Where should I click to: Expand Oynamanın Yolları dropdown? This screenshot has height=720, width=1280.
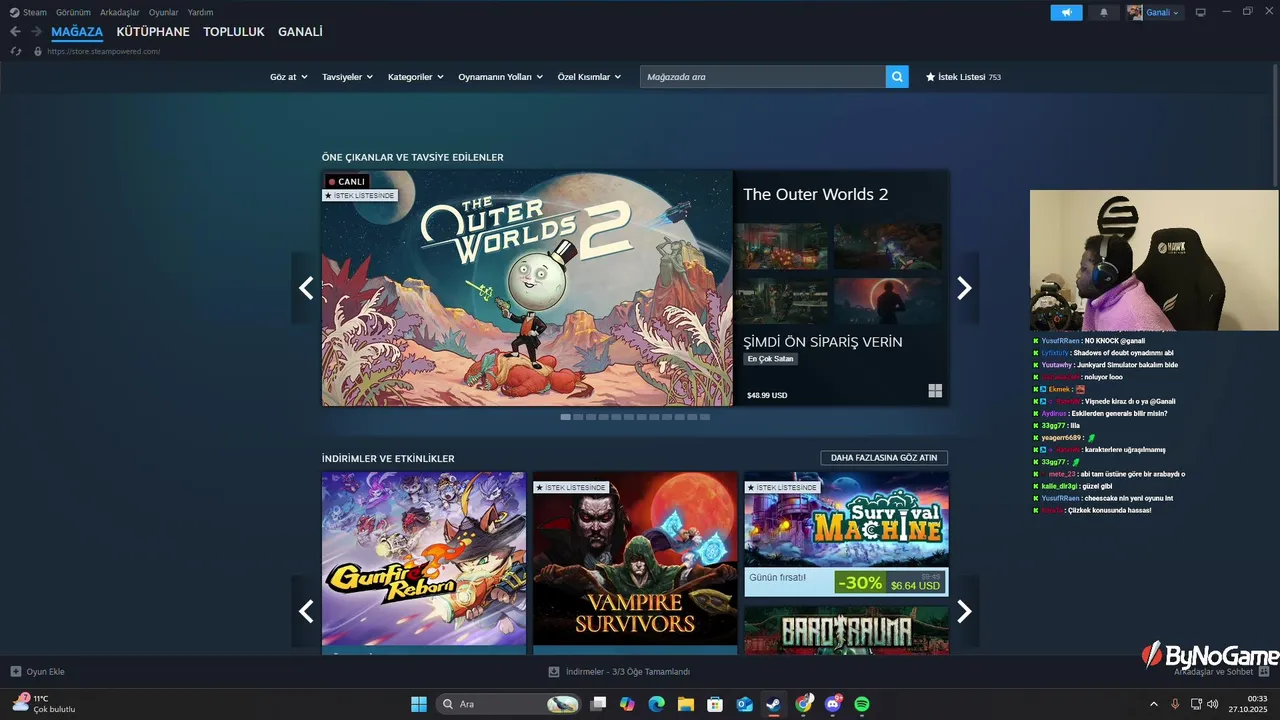tap(500, 77)
